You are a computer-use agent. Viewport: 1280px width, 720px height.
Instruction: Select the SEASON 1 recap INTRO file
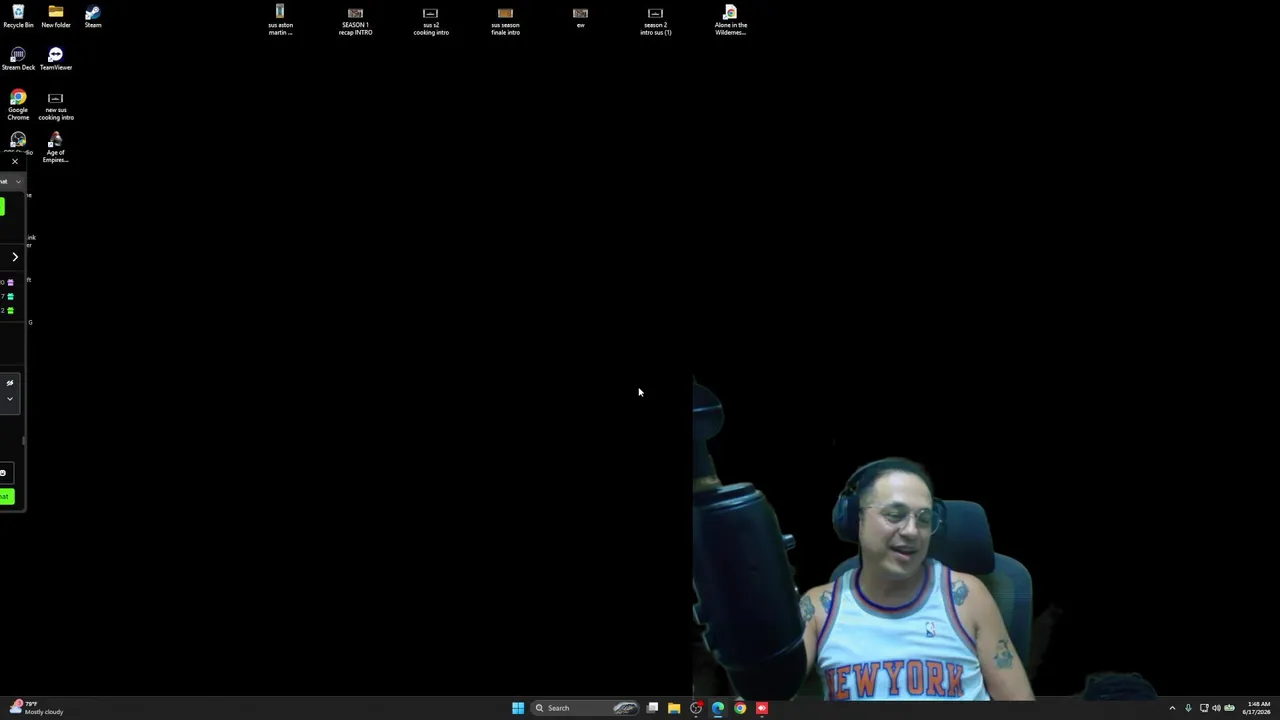355,20
